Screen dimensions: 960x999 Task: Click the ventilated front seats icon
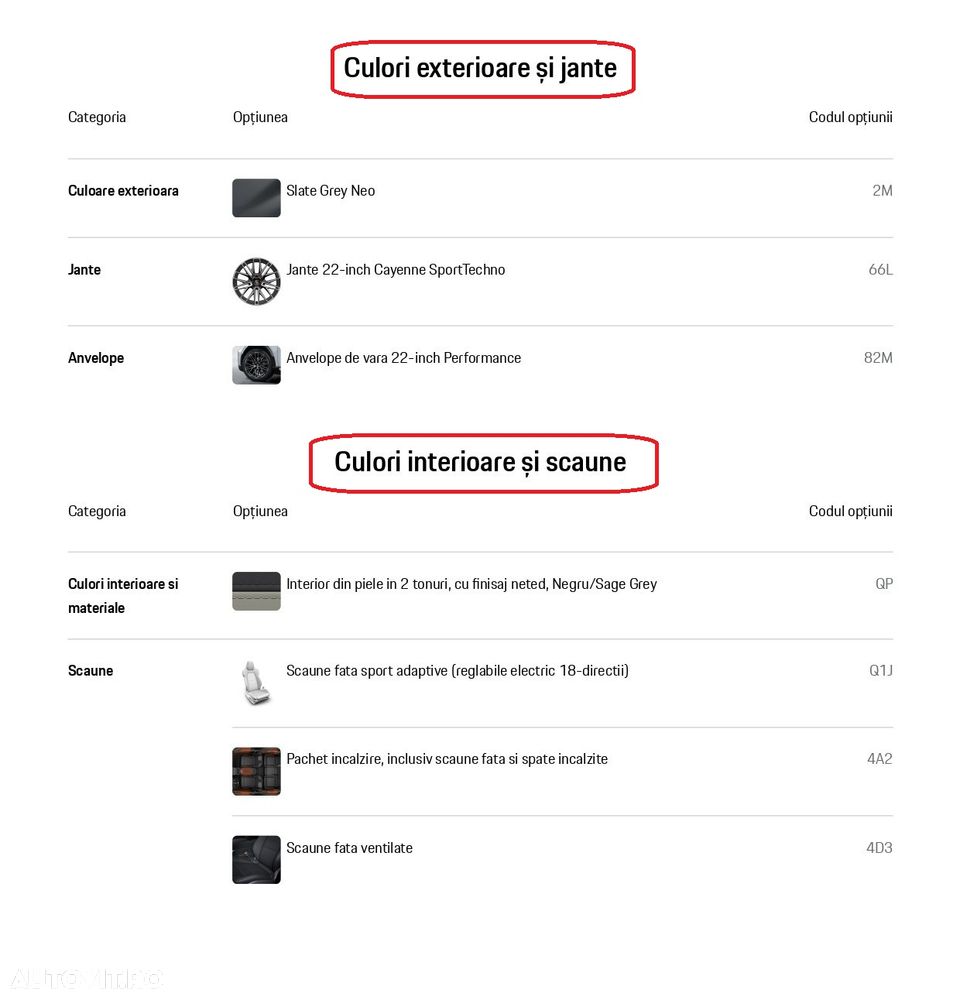coord(256,860)
